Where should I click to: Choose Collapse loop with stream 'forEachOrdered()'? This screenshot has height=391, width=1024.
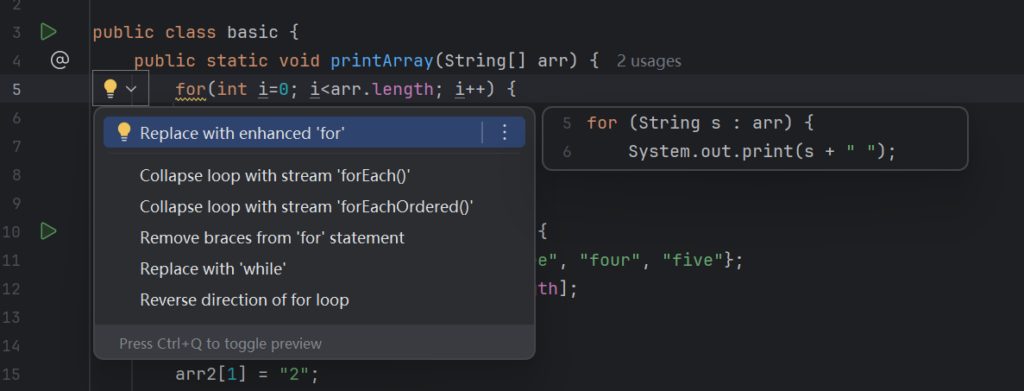click(306, 207)
